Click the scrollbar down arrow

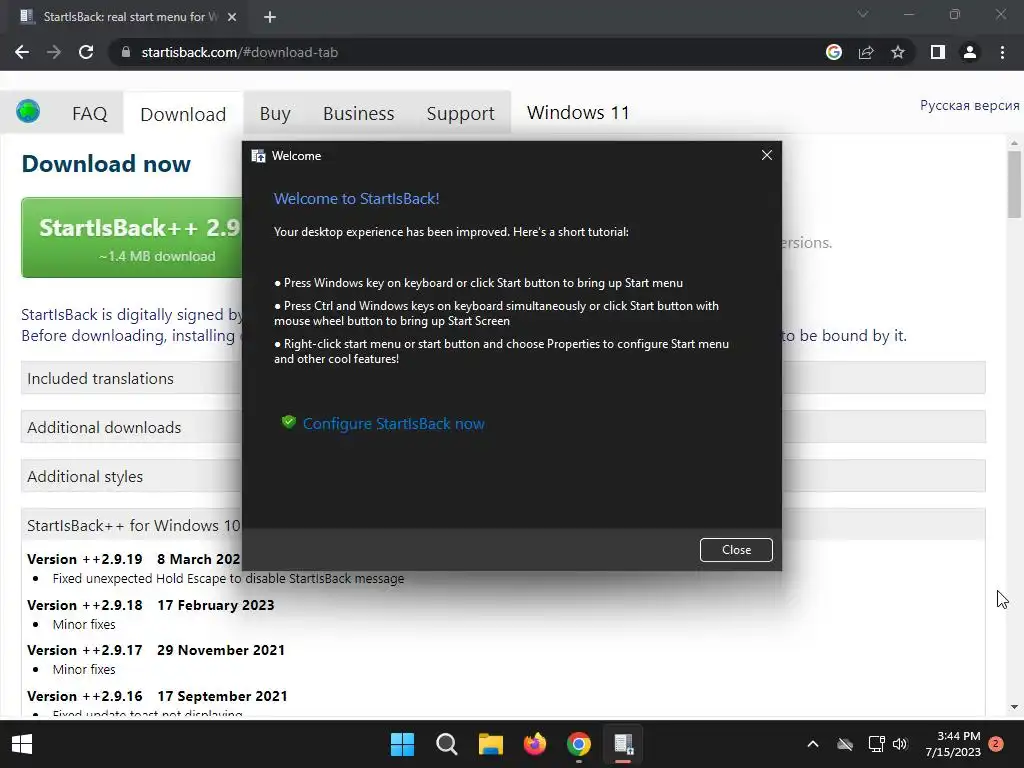pos(1014,707)
